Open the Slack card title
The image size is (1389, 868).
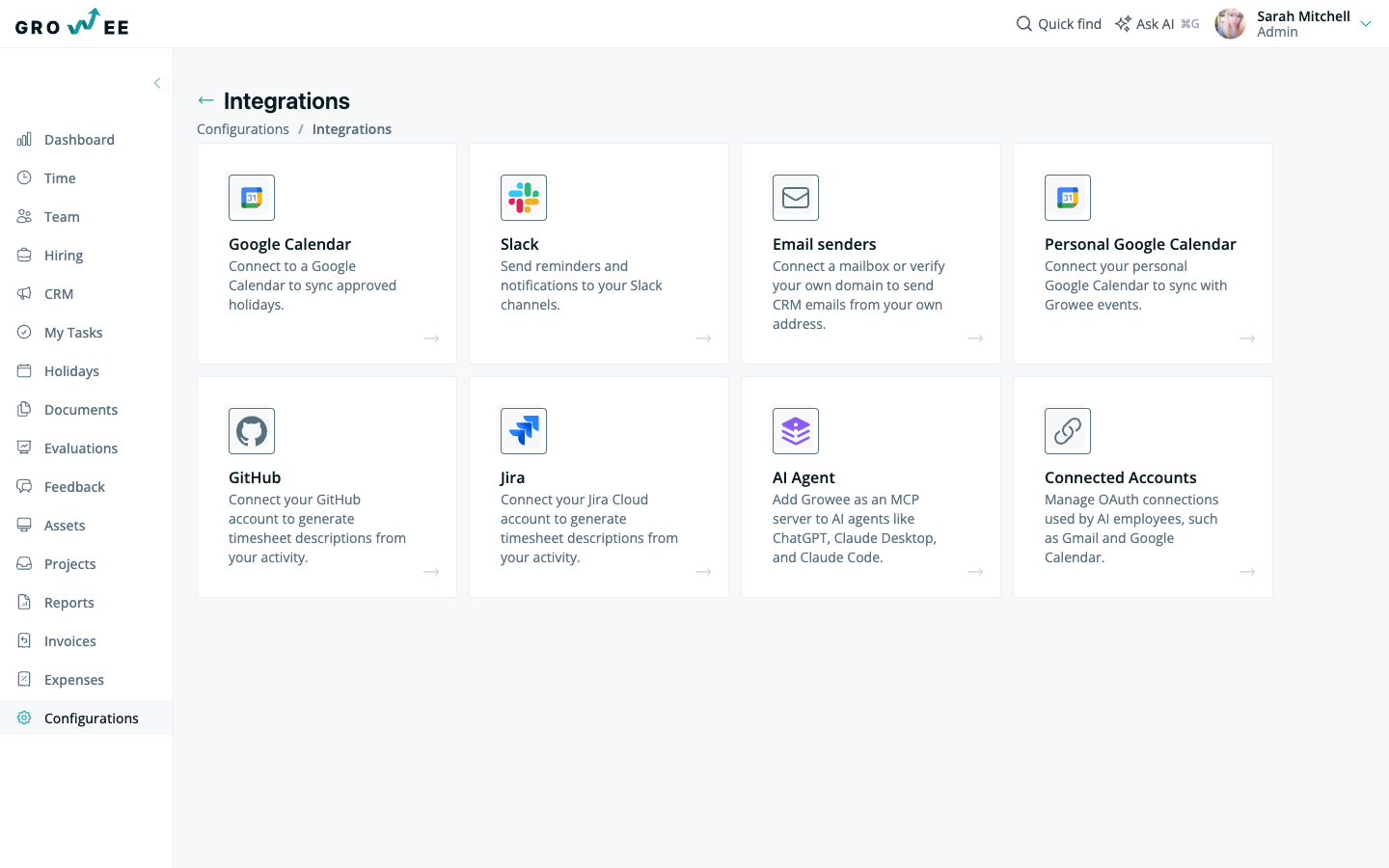520,245
